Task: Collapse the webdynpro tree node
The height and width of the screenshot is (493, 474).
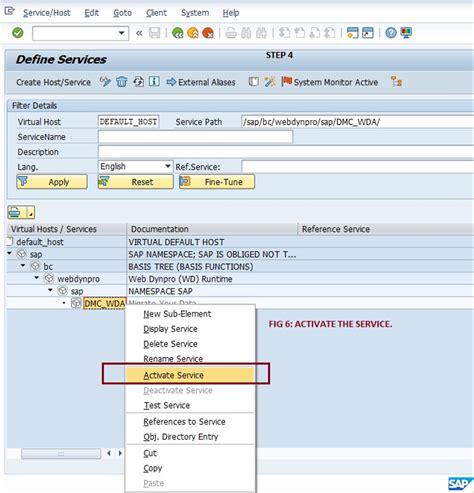Action: (x=37, y=278)
